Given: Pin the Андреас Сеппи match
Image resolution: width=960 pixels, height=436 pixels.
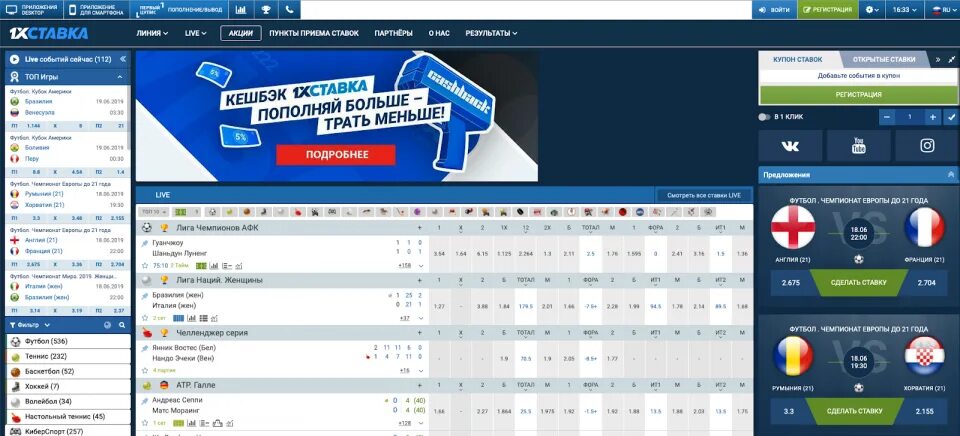Looking at the screenshot, I should coord(145,400).
